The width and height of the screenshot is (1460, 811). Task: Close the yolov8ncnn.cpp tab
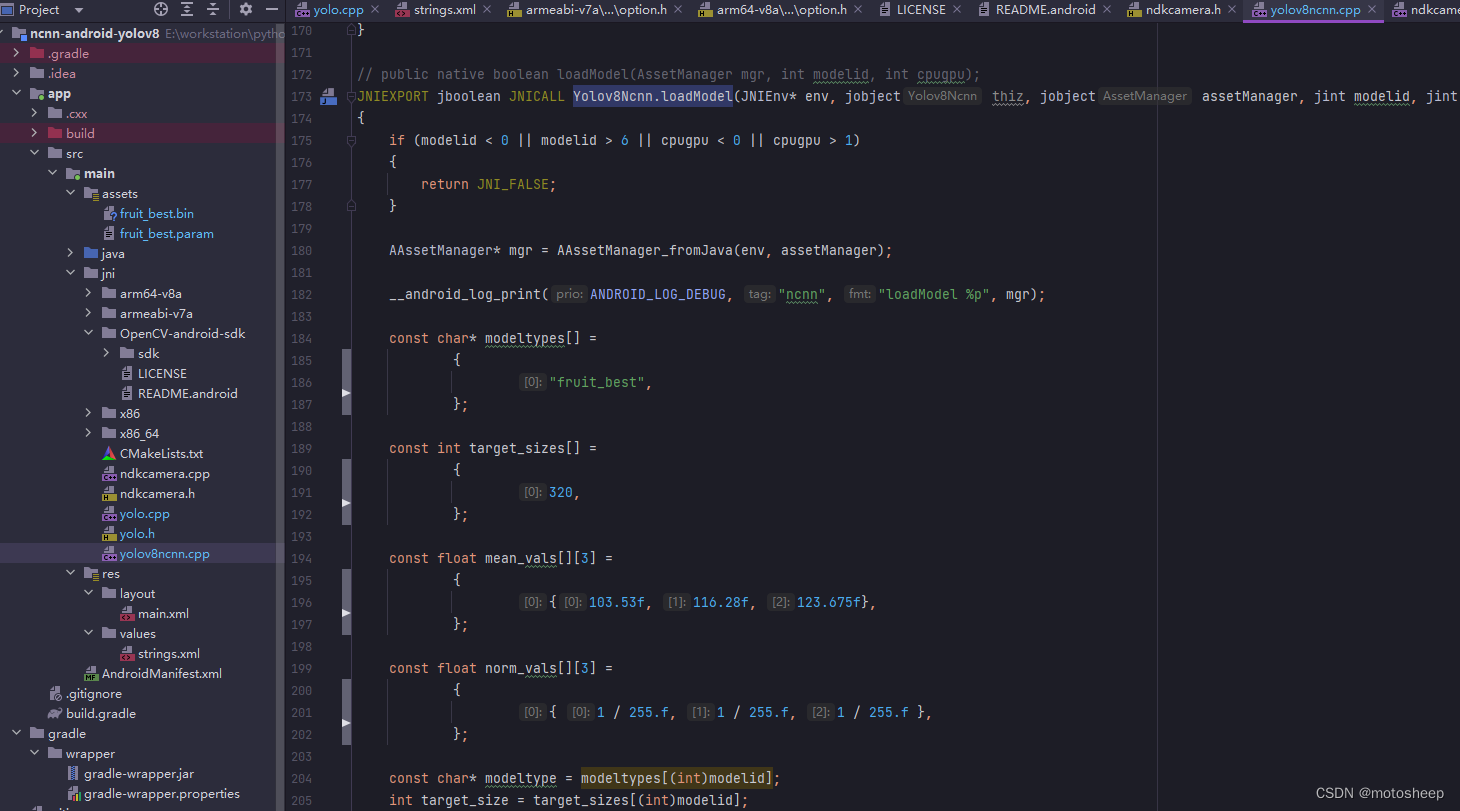click(x=1372, y=10)
